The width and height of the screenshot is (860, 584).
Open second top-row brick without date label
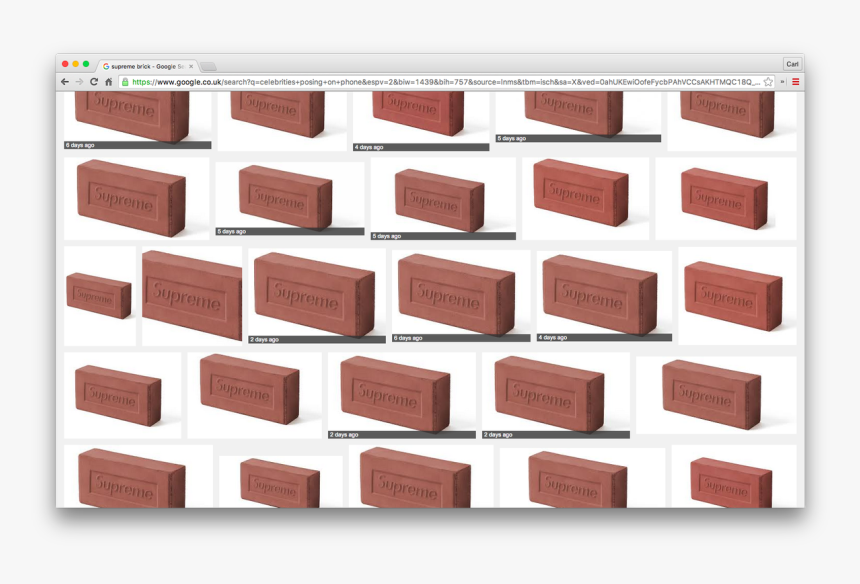(282, 121)
